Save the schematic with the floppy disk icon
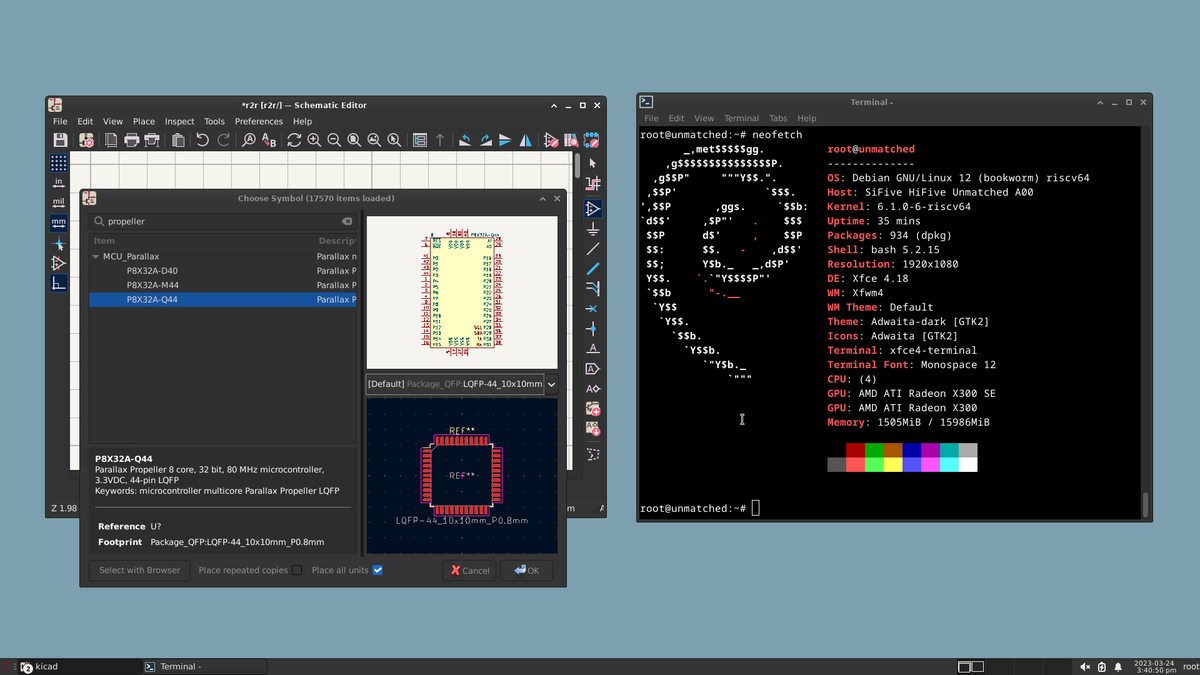 [x=60, y=141]
